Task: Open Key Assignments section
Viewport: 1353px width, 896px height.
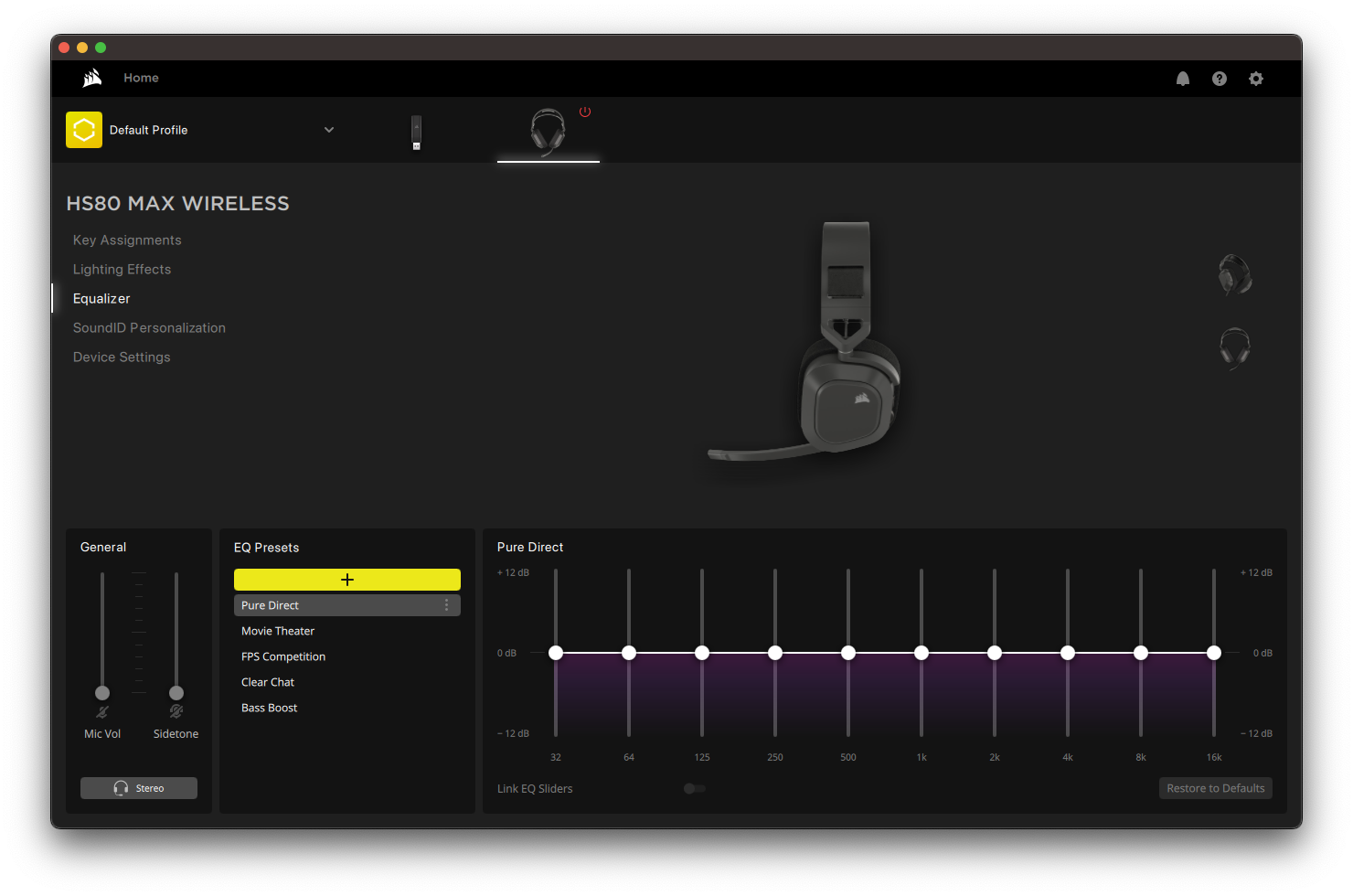Action: click(127, 240)
